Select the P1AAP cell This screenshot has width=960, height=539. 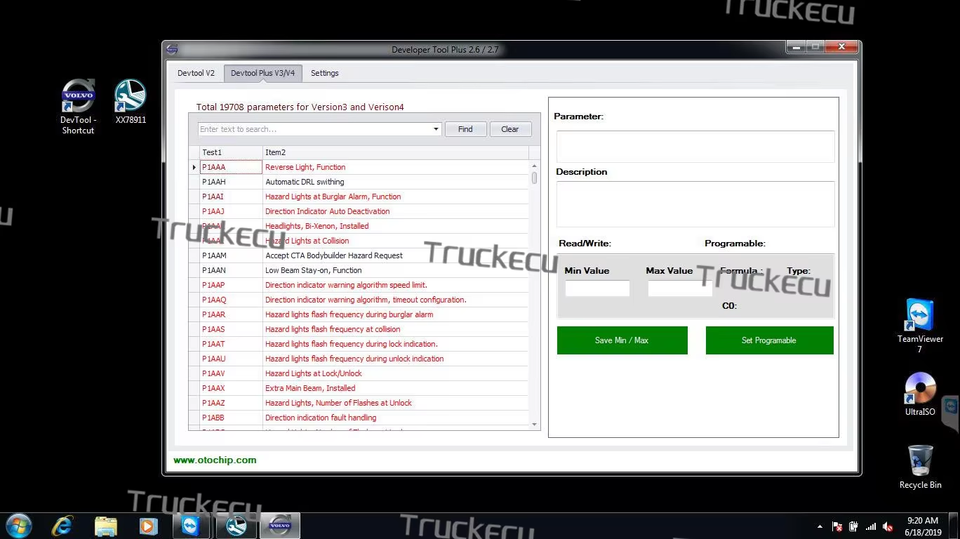point(231,285)
